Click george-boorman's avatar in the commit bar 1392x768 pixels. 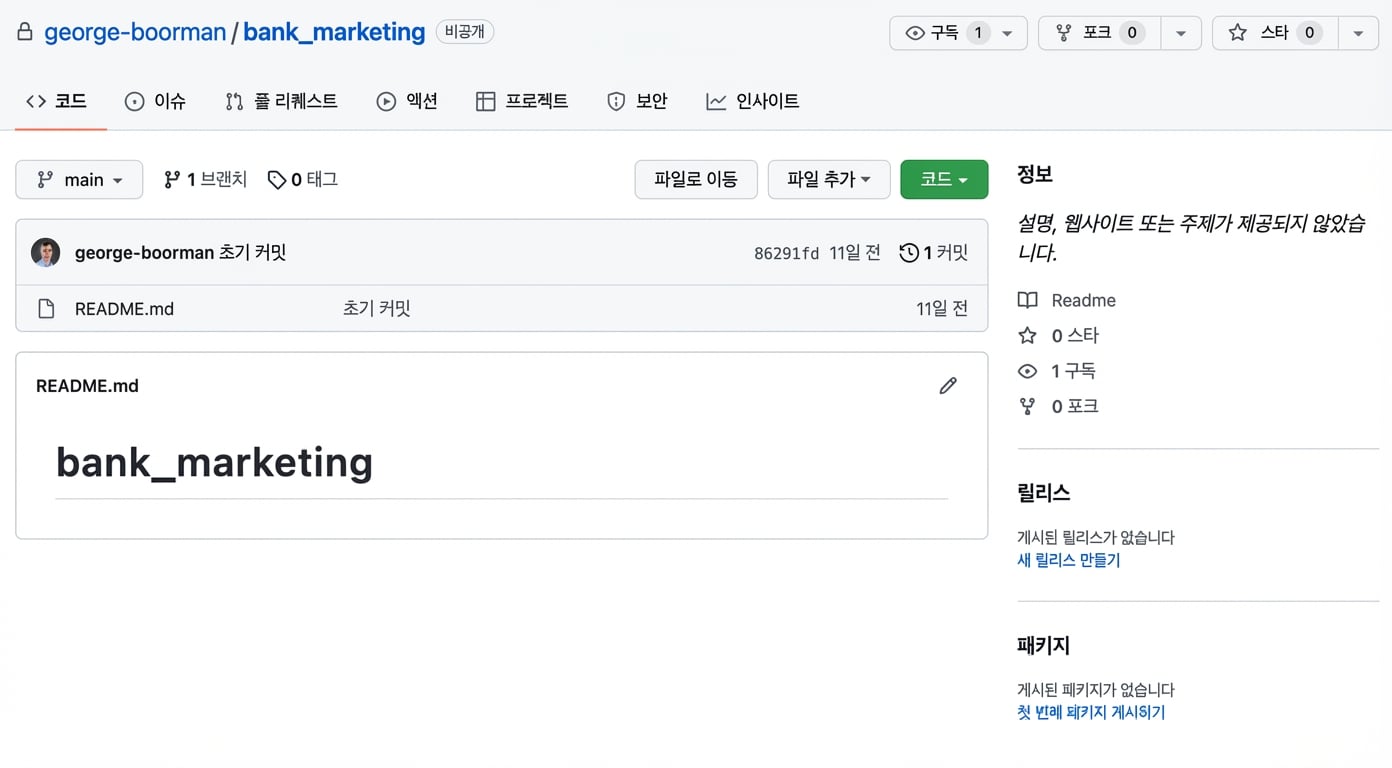click(46, 253)
